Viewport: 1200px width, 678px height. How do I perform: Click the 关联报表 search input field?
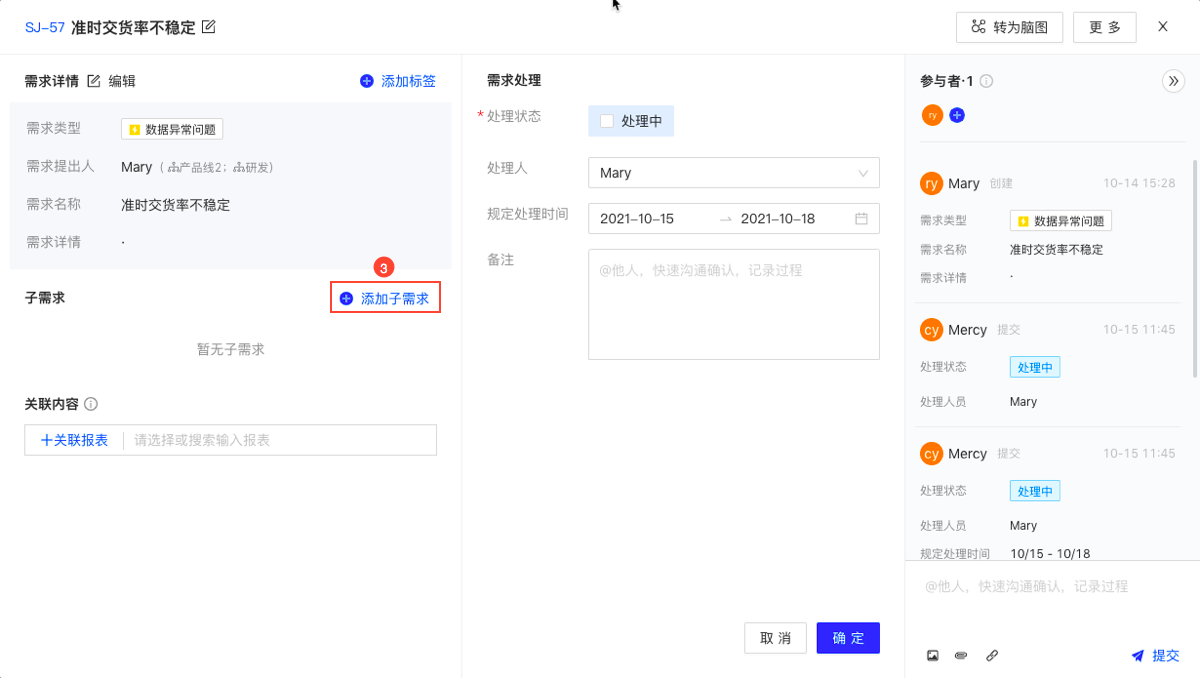tap(280, 440)
